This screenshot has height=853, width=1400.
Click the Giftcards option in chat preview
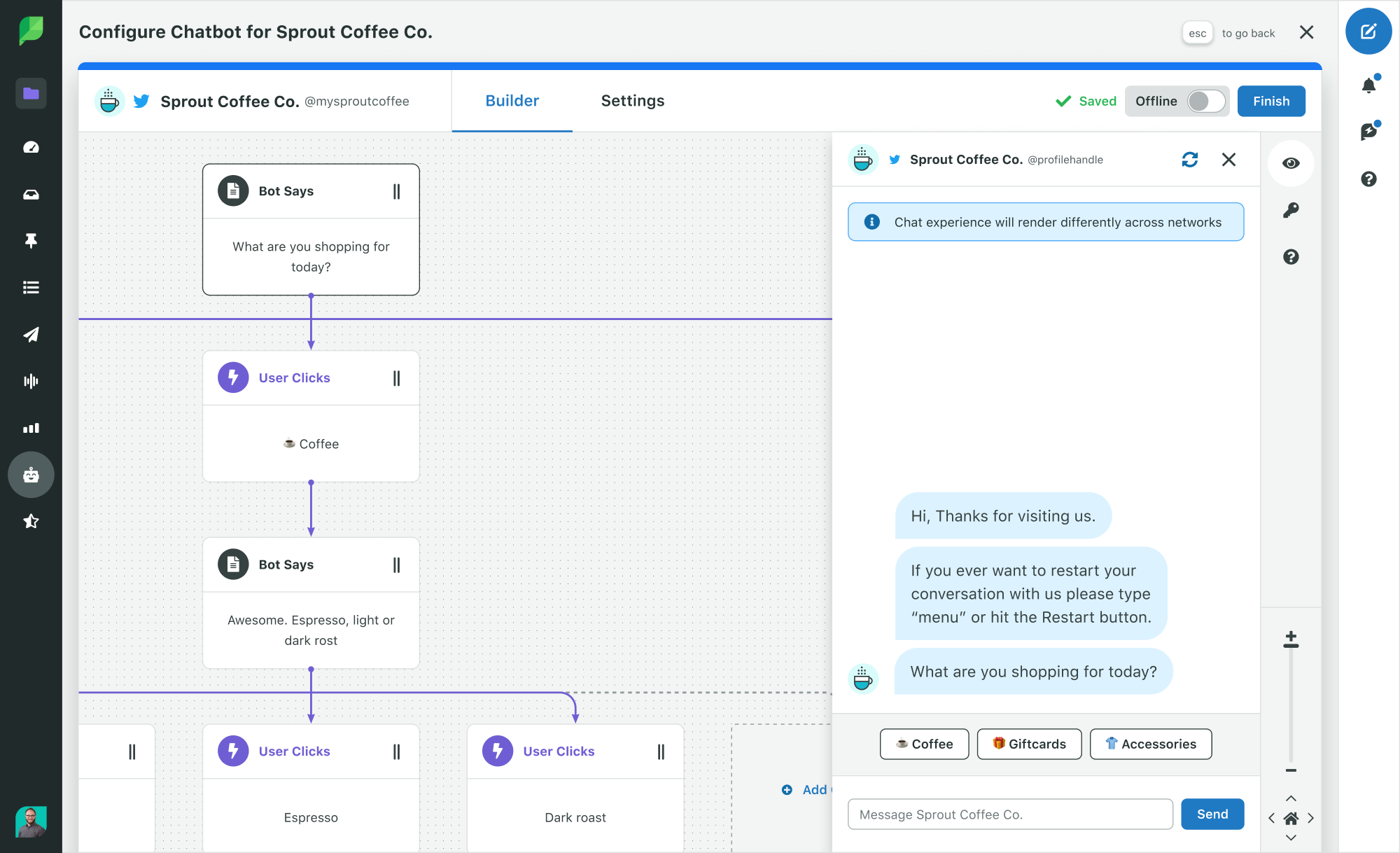tap(1028, 744)
